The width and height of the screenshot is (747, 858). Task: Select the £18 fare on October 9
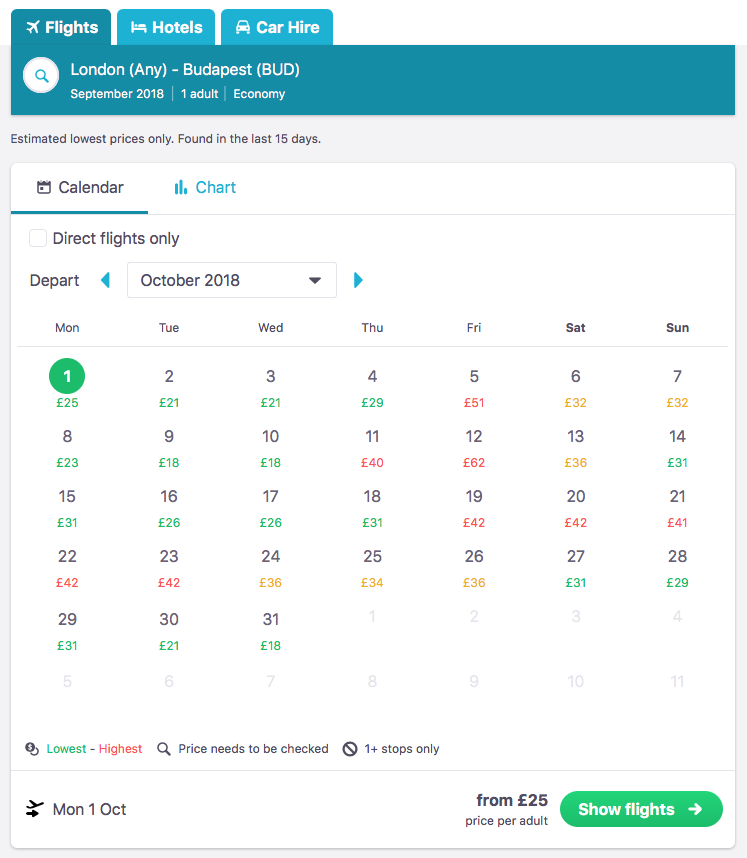click(168, 450)
